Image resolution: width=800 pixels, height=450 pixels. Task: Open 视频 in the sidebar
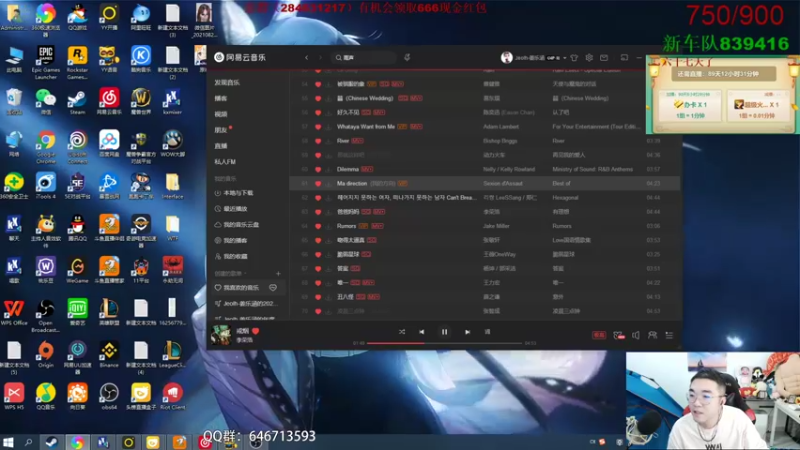click(x=221, y=114)
